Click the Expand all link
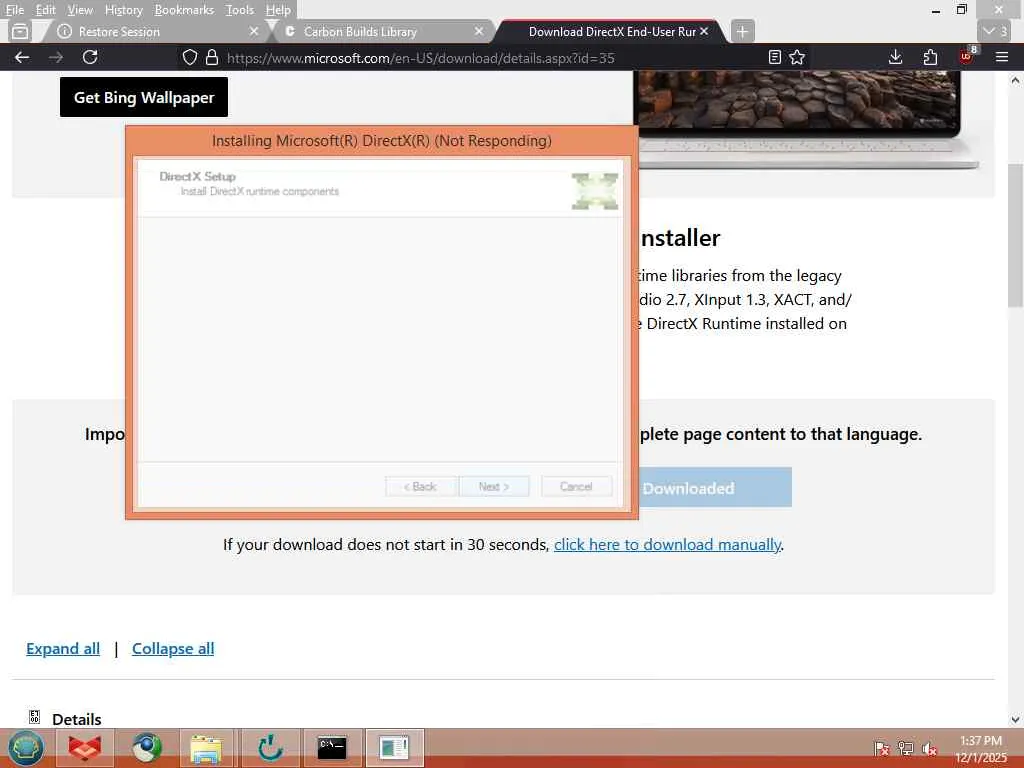 coord(63,648)
